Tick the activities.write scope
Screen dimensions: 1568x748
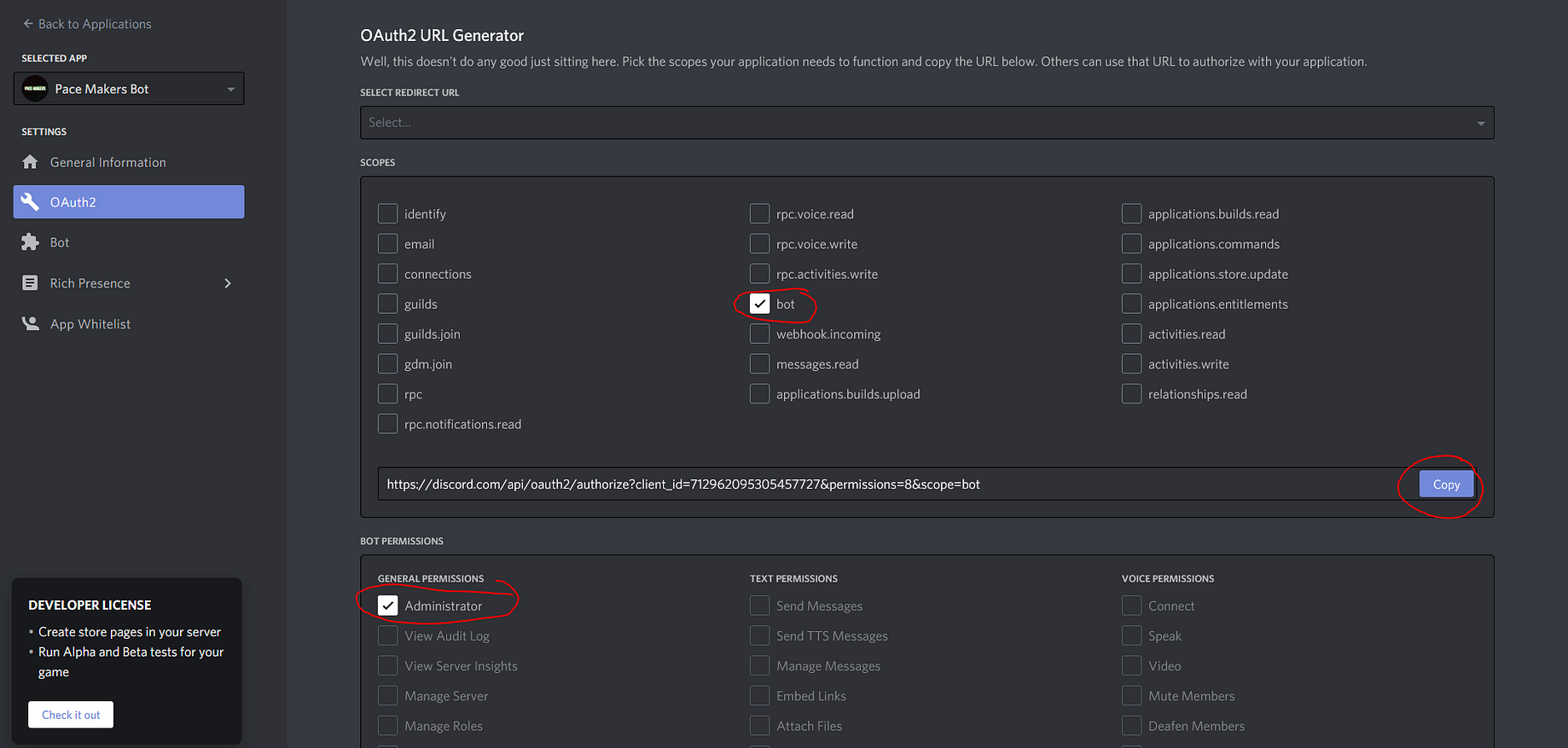[x=1132, y=363]
